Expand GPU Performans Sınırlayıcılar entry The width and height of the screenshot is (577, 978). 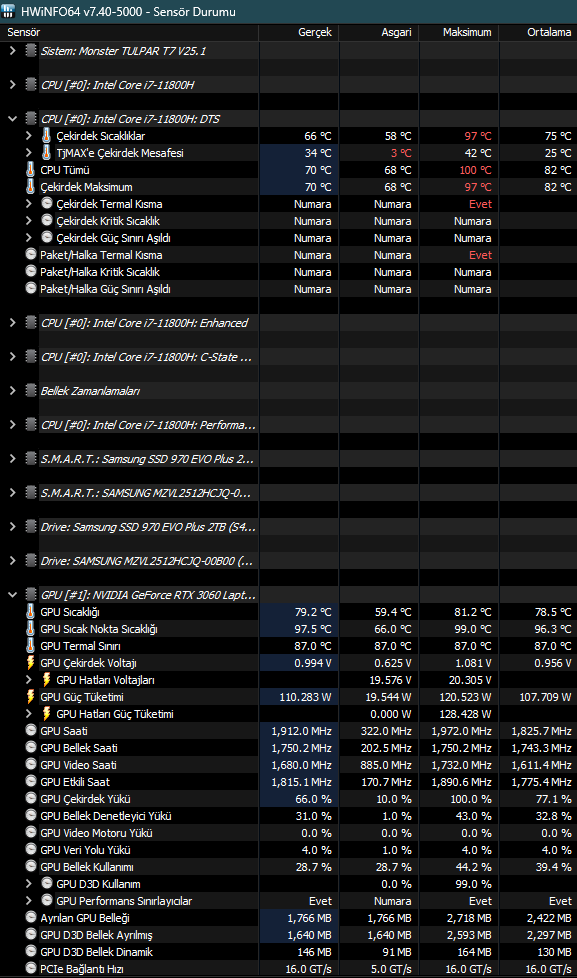[x=29, y=901]
